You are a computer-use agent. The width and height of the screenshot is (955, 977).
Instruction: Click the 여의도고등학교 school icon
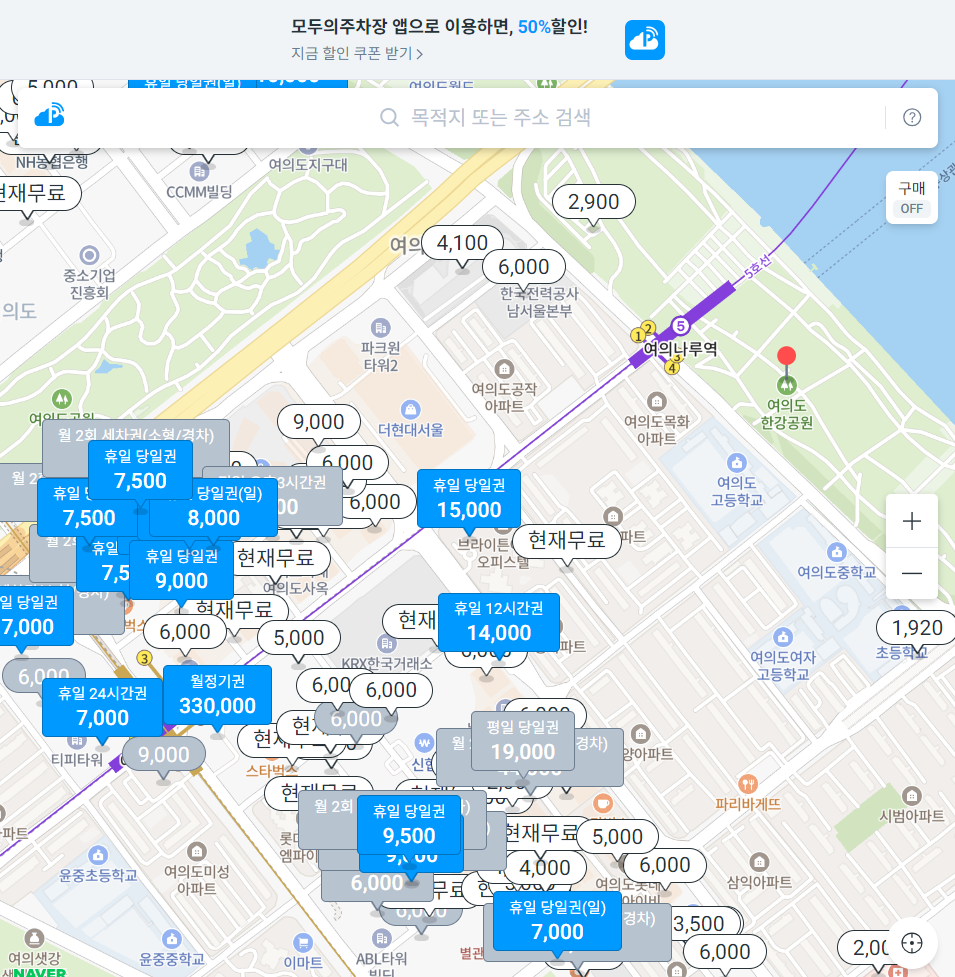pyautogui.click(x=737, y=463)
